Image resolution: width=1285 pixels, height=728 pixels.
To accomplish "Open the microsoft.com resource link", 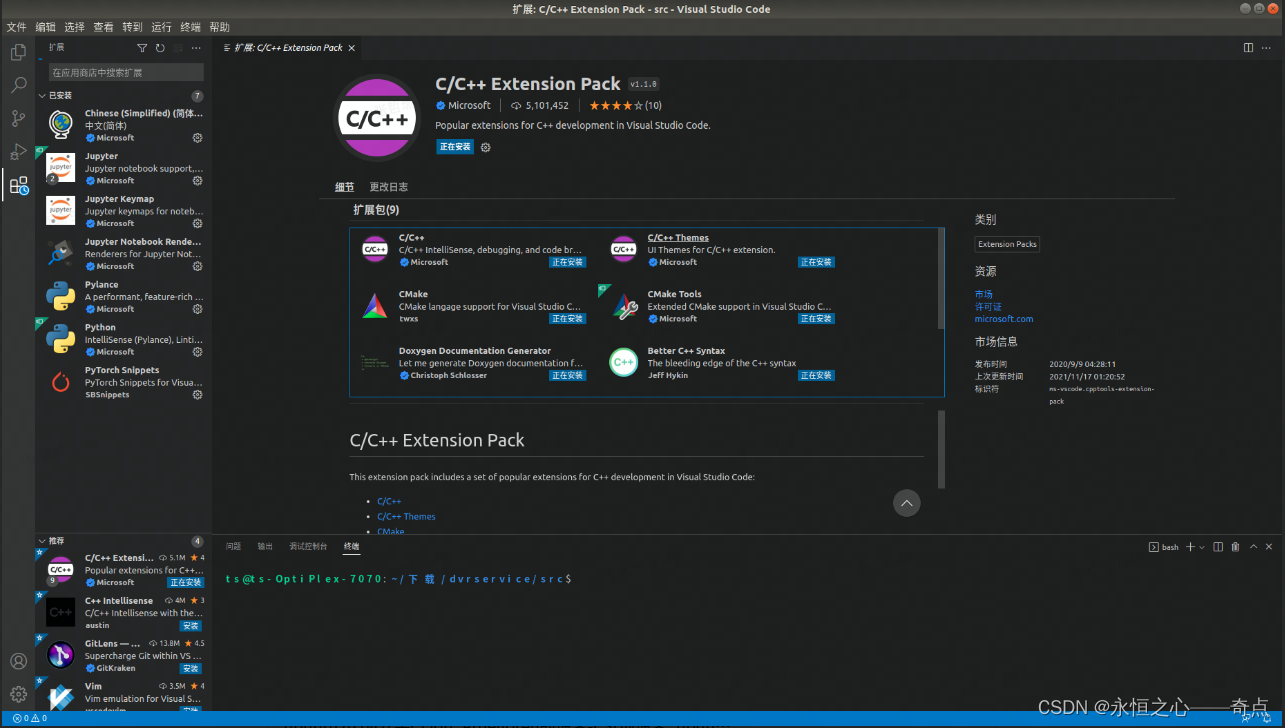I will [x=1004, y=318].
